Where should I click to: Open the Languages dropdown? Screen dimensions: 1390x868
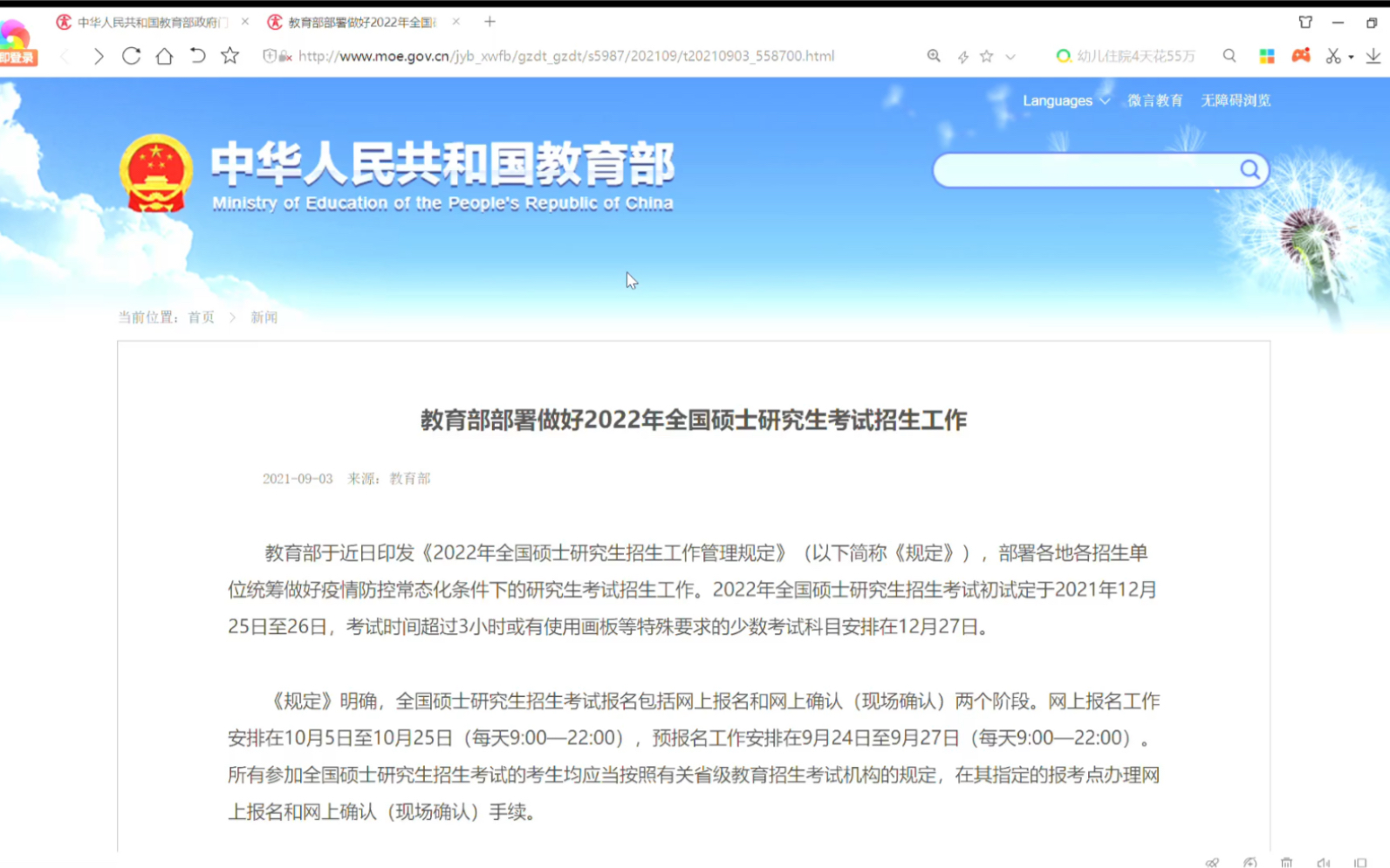(x=1066, y=100)
